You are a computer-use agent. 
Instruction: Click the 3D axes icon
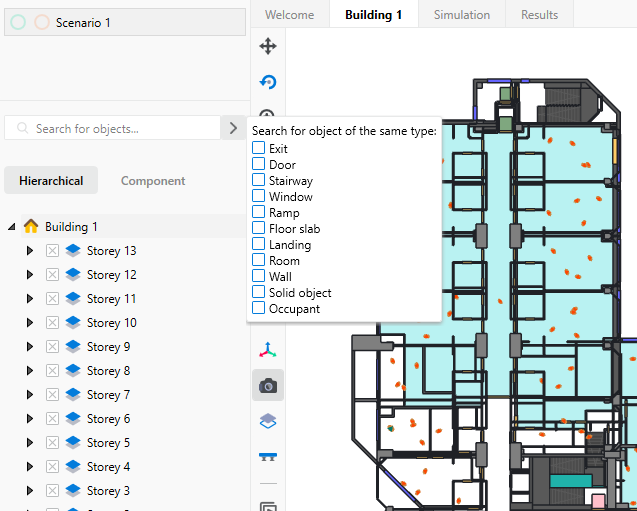268,350
